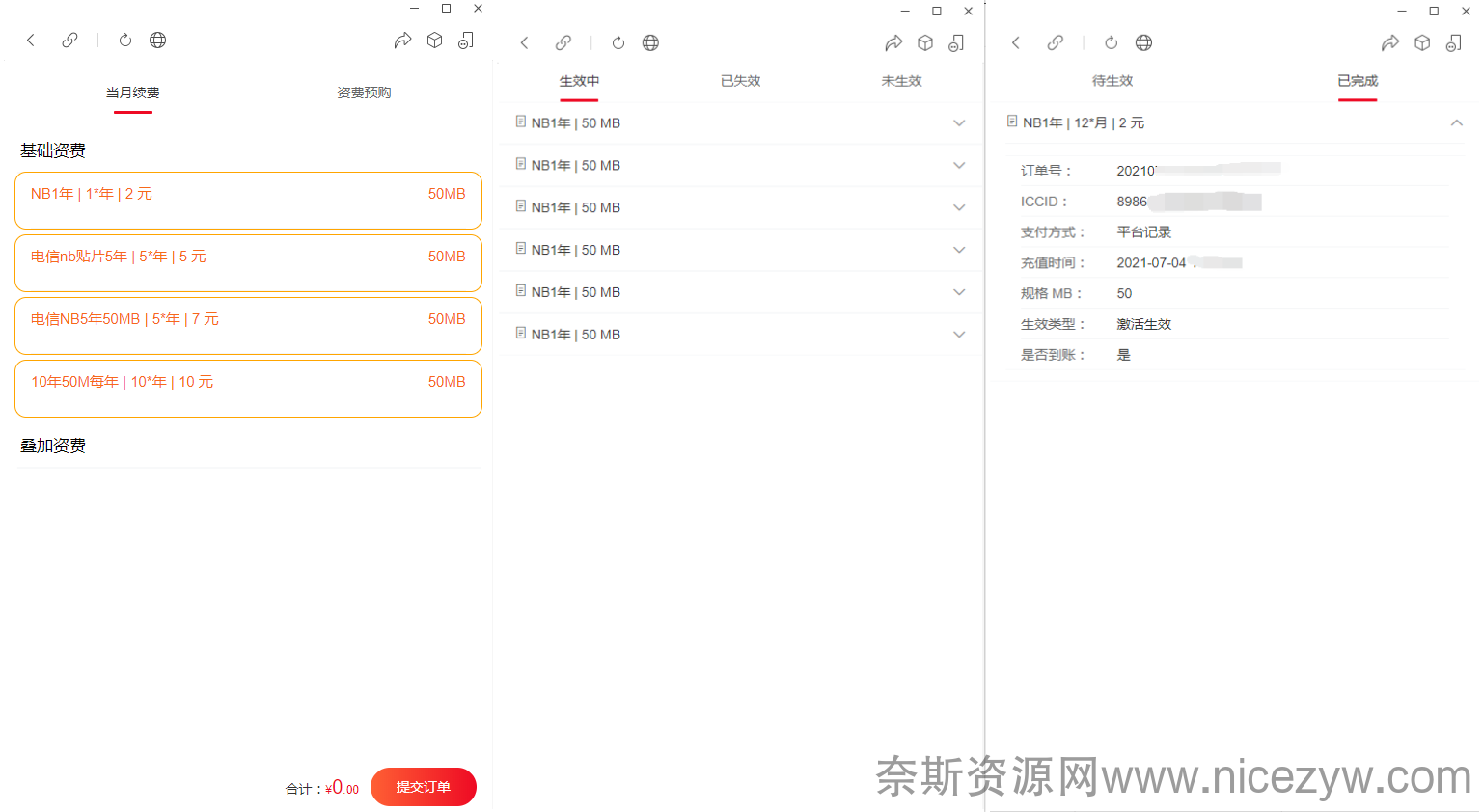Click the refresh icon in the 生效中 window
1483x812 pixels.
[x=618, y=42]
